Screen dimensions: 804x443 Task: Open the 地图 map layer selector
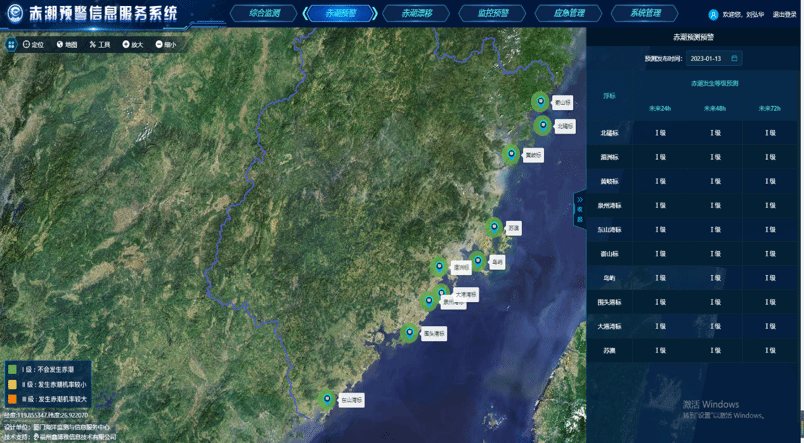click(67, 45)
